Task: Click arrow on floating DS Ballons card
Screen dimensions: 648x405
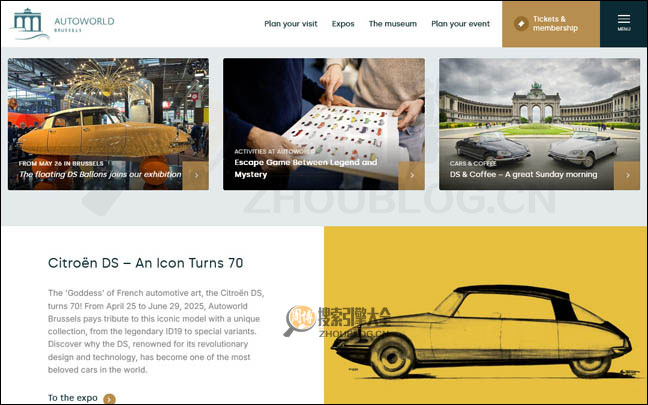Action: point(196,175)
